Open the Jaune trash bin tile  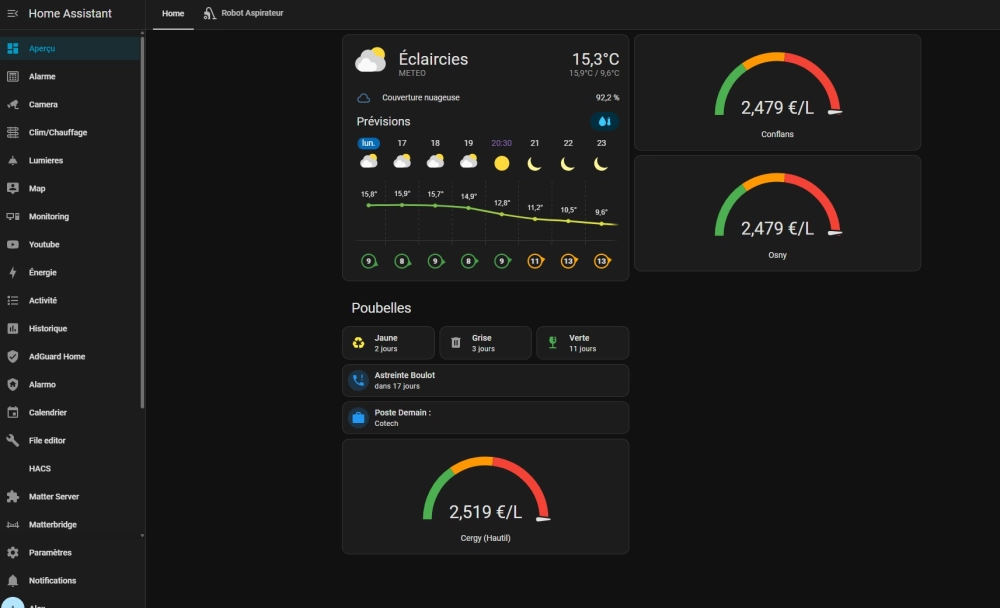388,343
